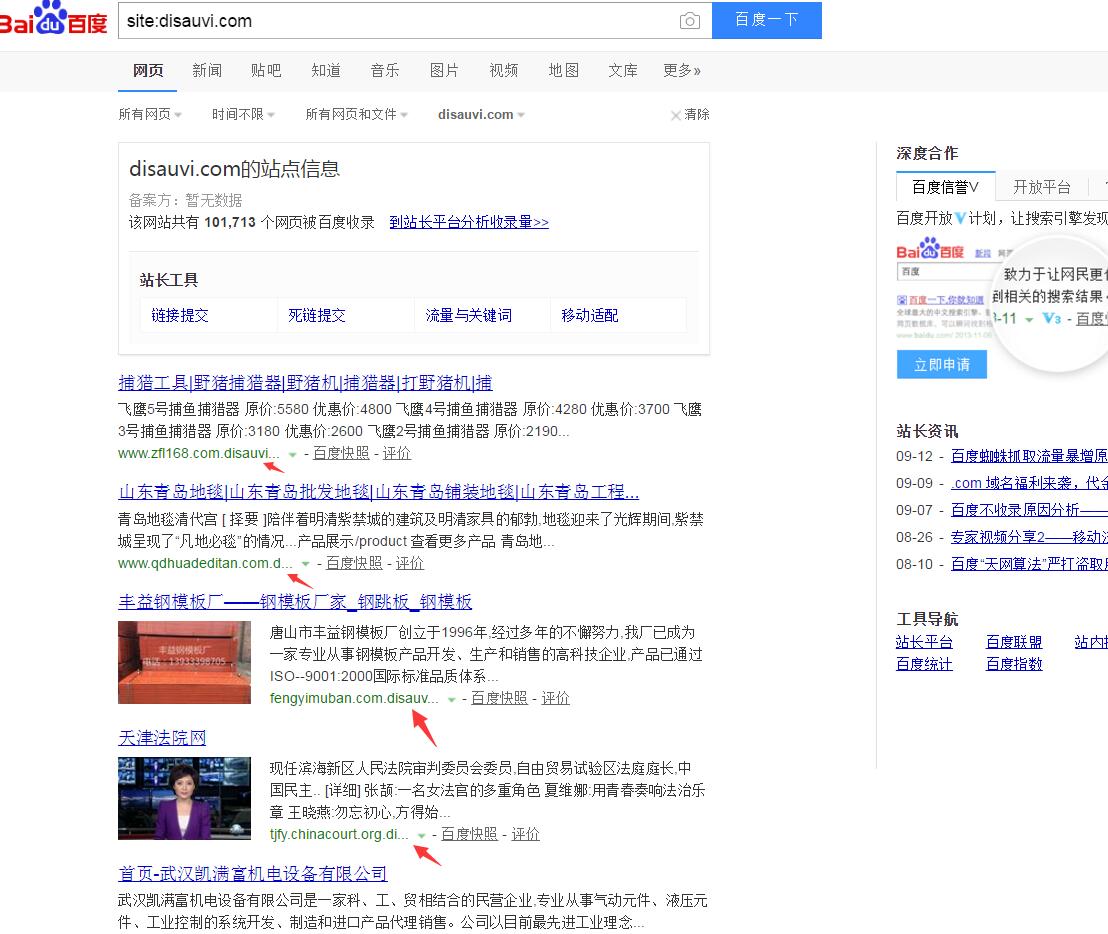Viewport: 1108px width, 934px height.
Task: Click green arrow beside tjfy.chinacourt.org result URL
Action: [421, 835]
